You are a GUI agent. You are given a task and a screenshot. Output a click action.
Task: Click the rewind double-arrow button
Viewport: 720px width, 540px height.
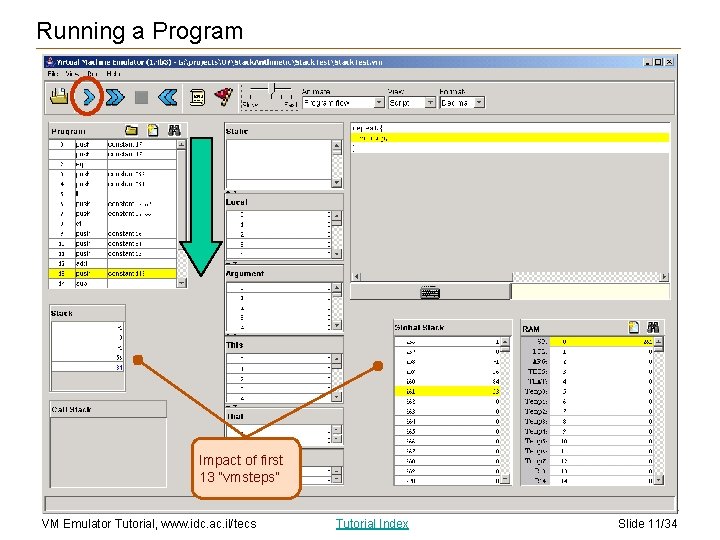click(168, 97)
